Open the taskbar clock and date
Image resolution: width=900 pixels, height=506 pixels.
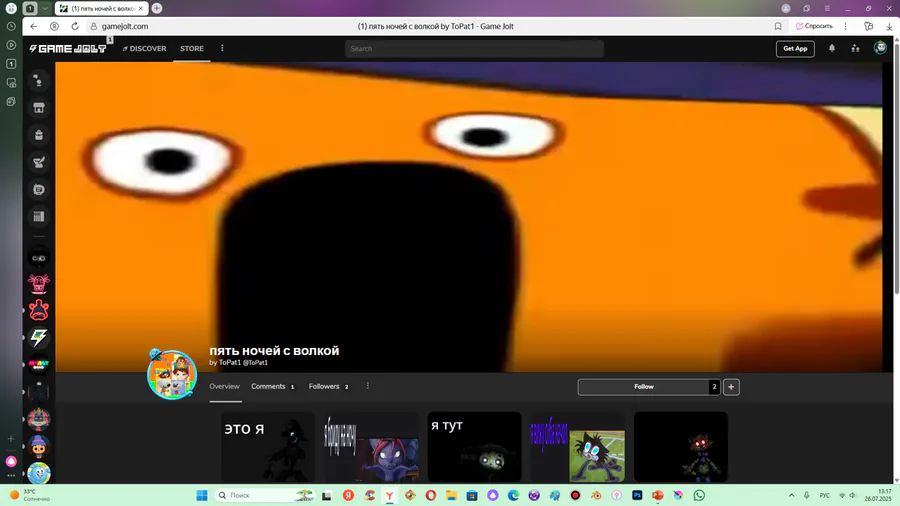[x=878, y=495]
